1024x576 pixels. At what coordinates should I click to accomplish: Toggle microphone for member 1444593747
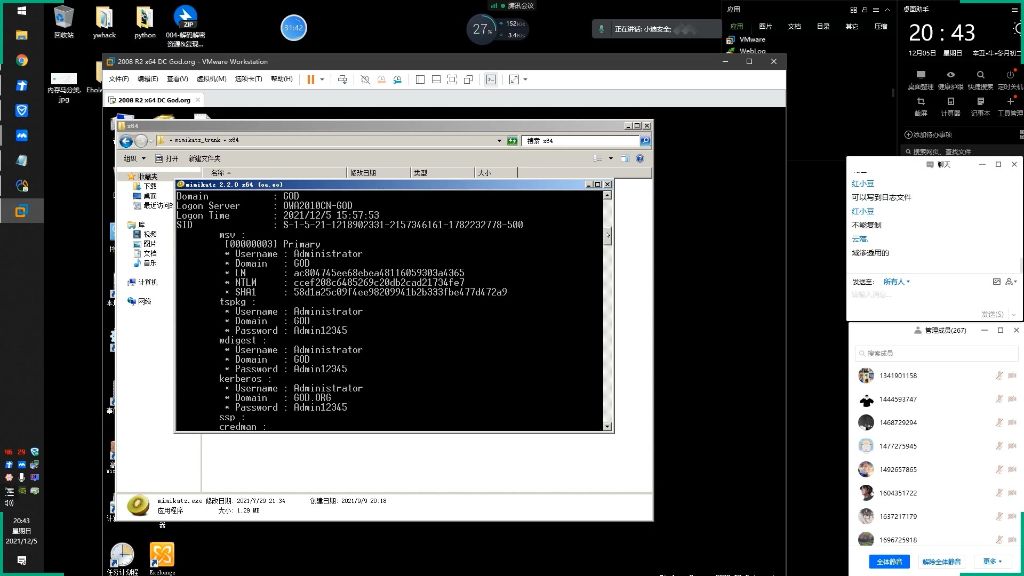999,399
